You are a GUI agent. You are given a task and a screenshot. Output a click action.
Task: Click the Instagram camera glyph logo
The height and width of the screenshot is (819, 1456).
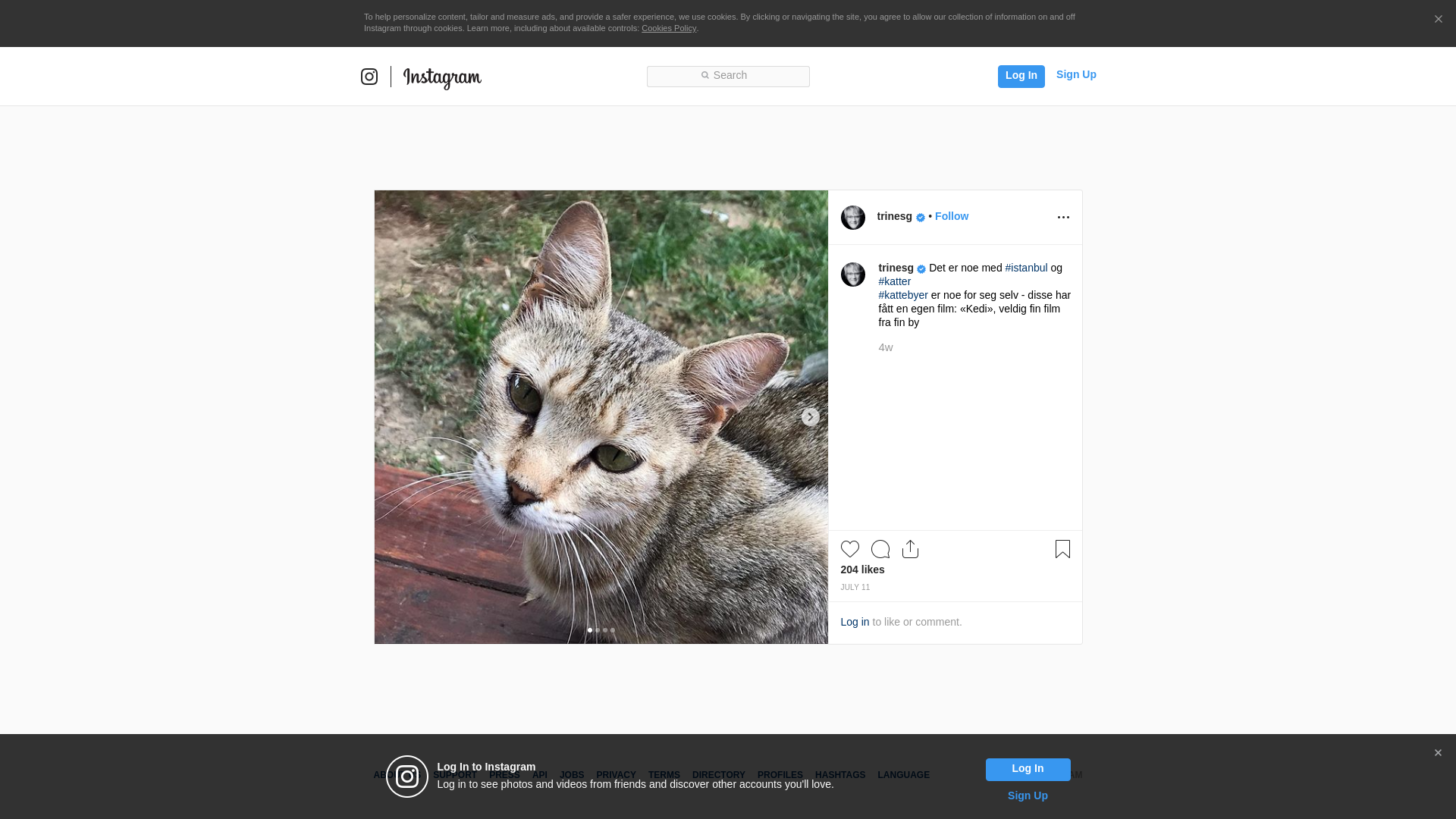coord(369,77)
